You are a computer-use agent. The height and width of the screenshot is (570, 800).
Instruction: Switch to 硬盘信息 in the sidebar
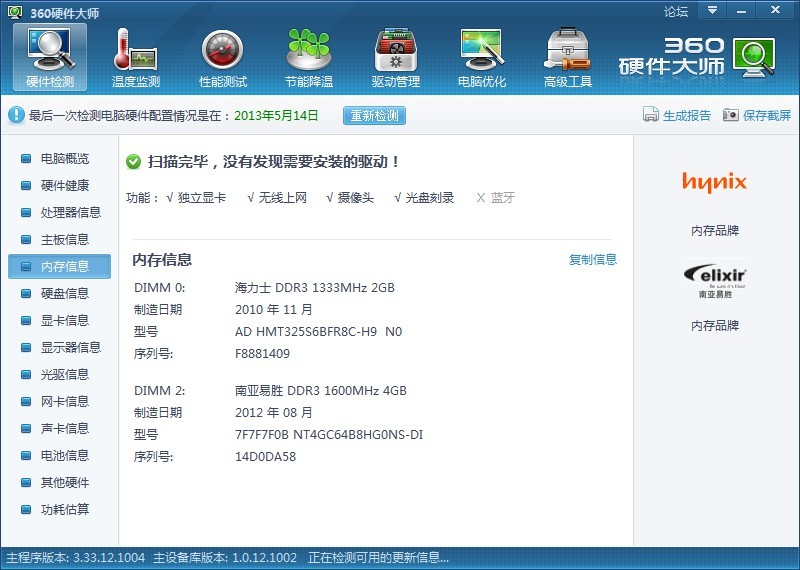(x=64, y=294)
